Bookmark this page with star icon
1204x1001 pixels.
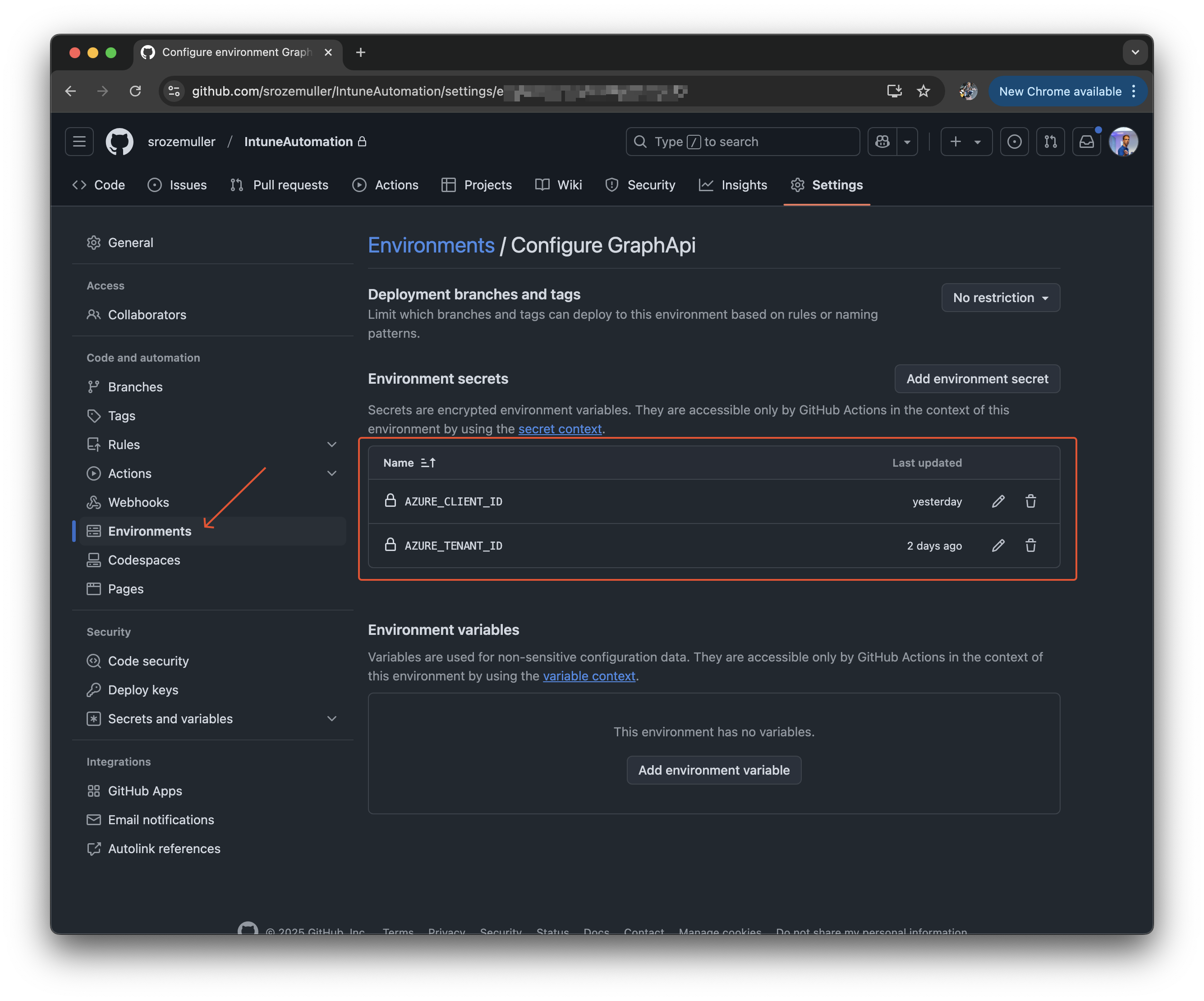click(923, 91)
